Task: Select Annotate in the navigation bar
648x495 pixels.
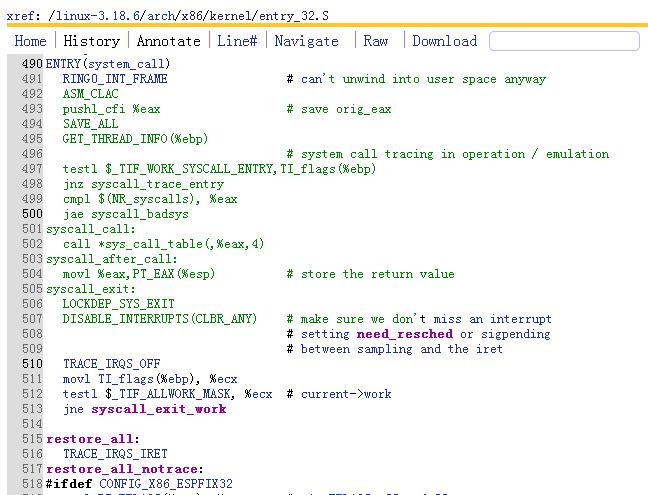Action: 168,41
